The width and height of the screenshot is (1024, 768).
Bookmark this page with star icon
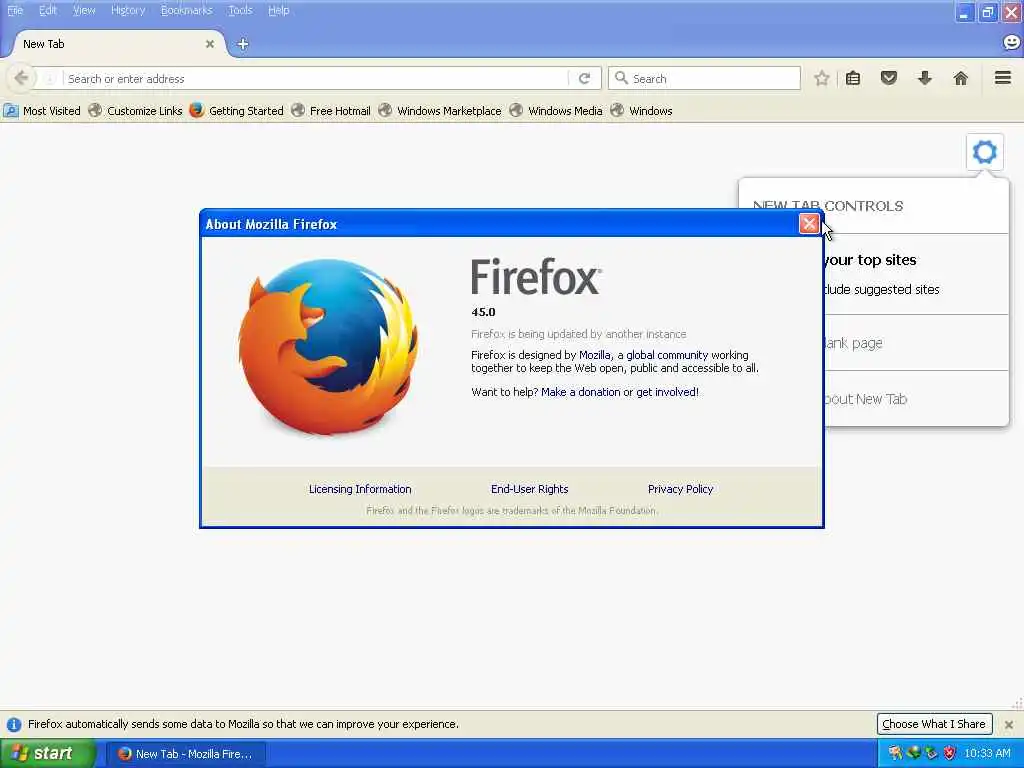click(822, 78)
